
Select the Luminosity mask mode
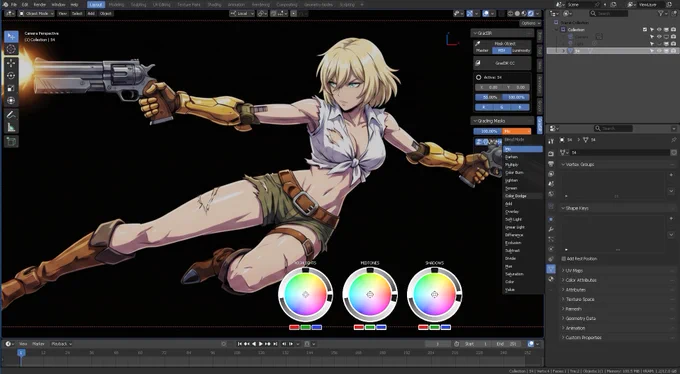tap(521, 51)
